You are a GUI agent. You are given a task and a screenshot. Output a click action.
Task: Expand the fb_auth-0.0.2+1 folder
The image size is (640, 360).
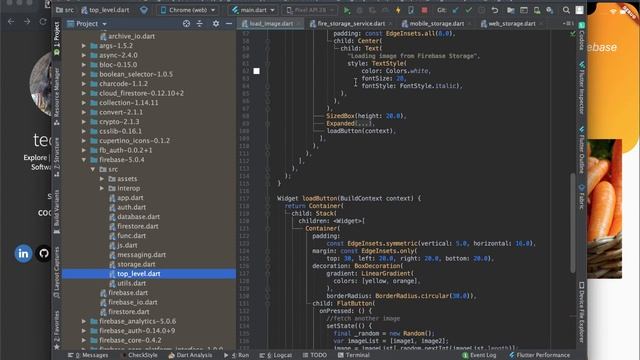coord(84,150)
